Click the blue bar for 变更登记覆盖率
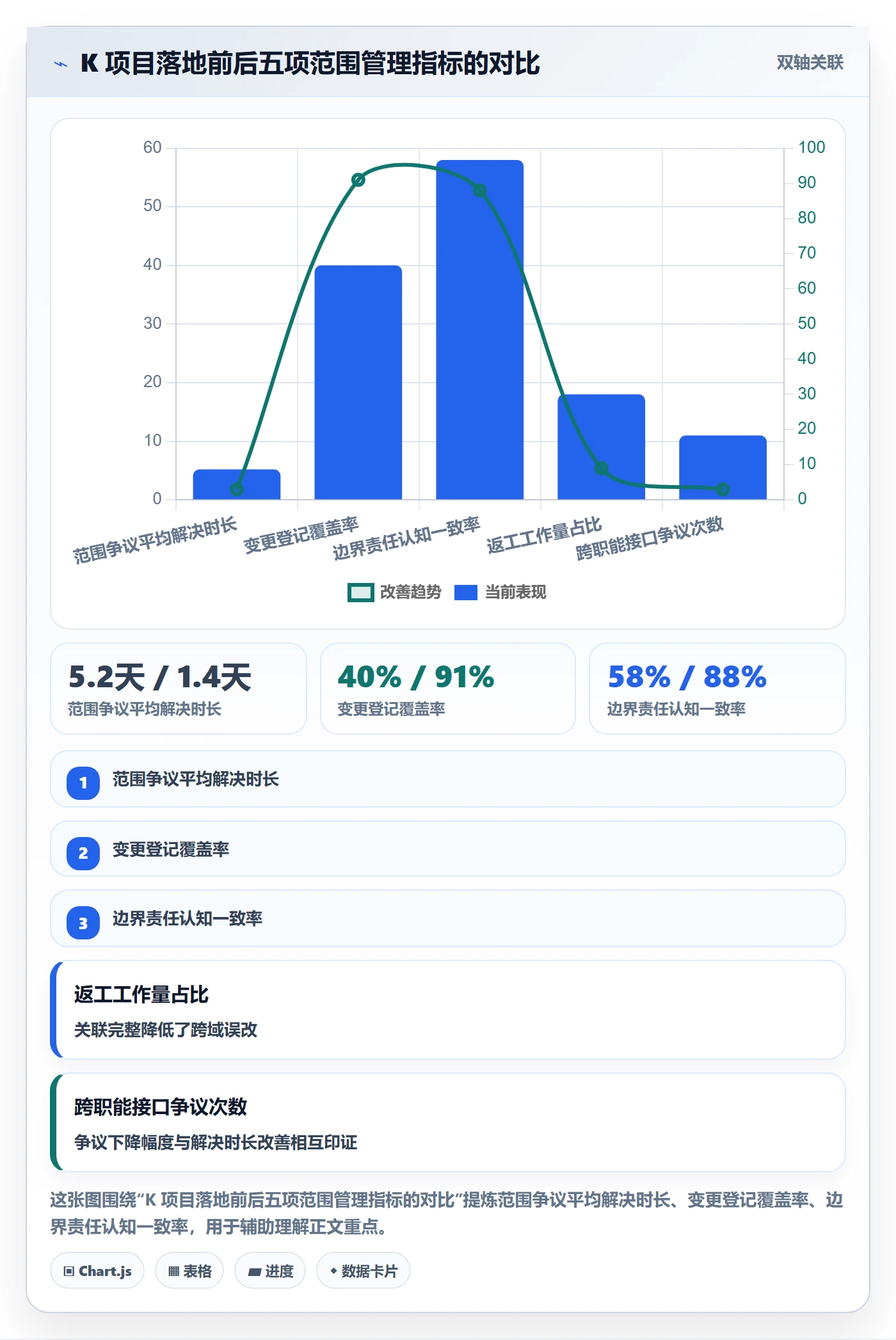This screenshot has height=1340, width=896. point(358,382)
